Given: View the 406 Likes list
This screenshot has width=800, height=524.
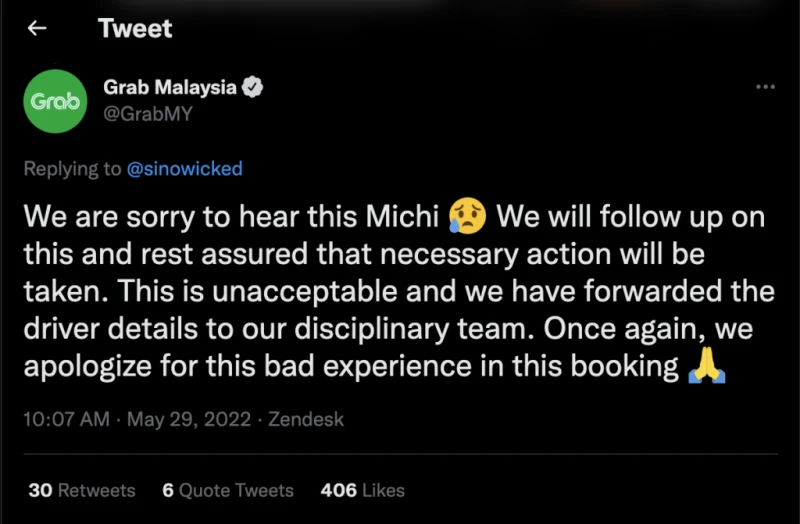Looking at the screenshot, I should [x=362, y=490].
